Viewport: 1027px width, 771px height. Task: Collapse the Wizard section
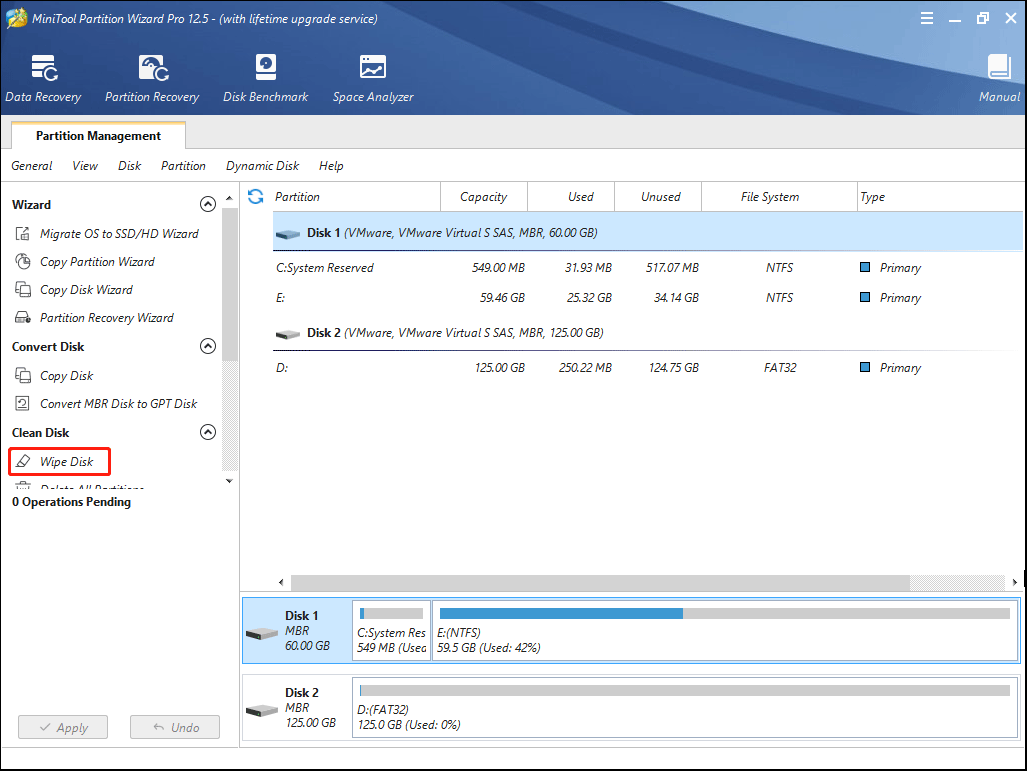pos(208,204)
